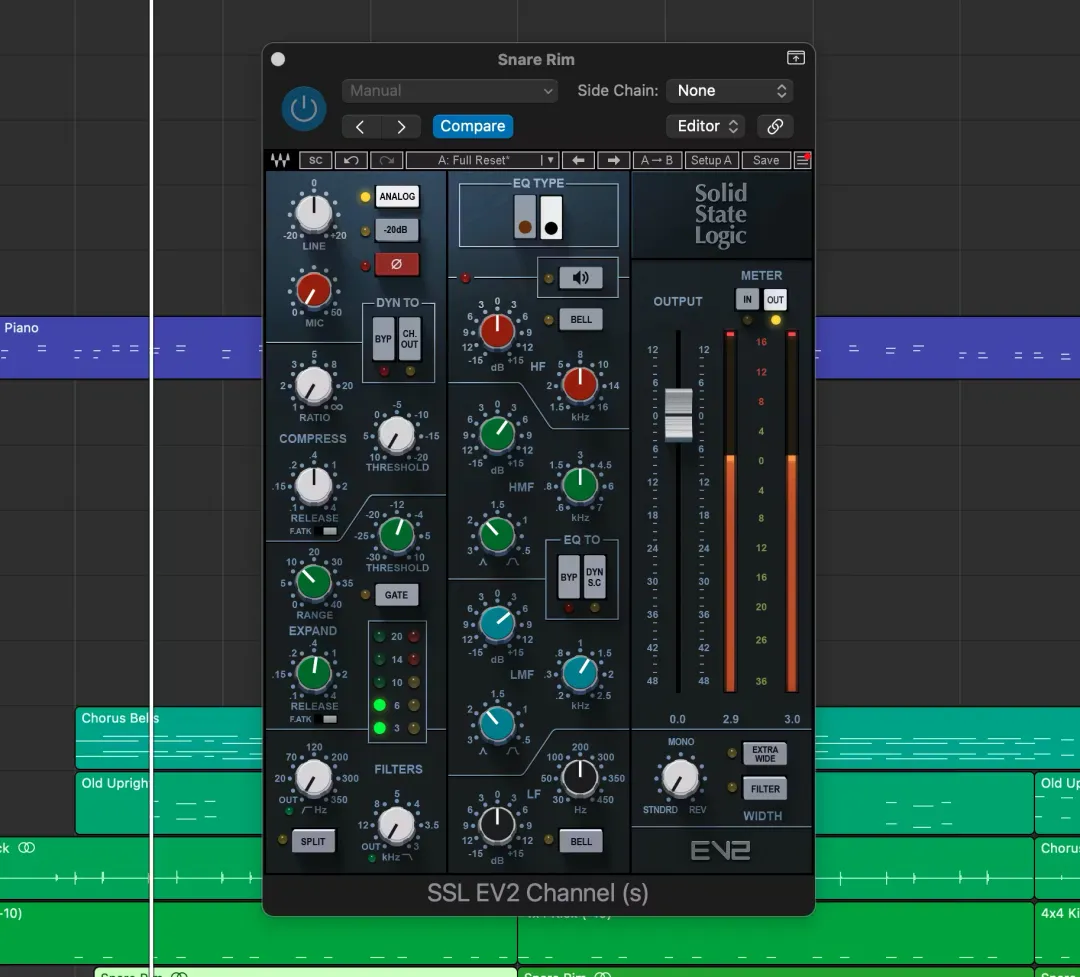The width and height of the screenshot is (1080, 977).
Task: Open the Editor view dropdown
Action: click(x=707, y=126)
